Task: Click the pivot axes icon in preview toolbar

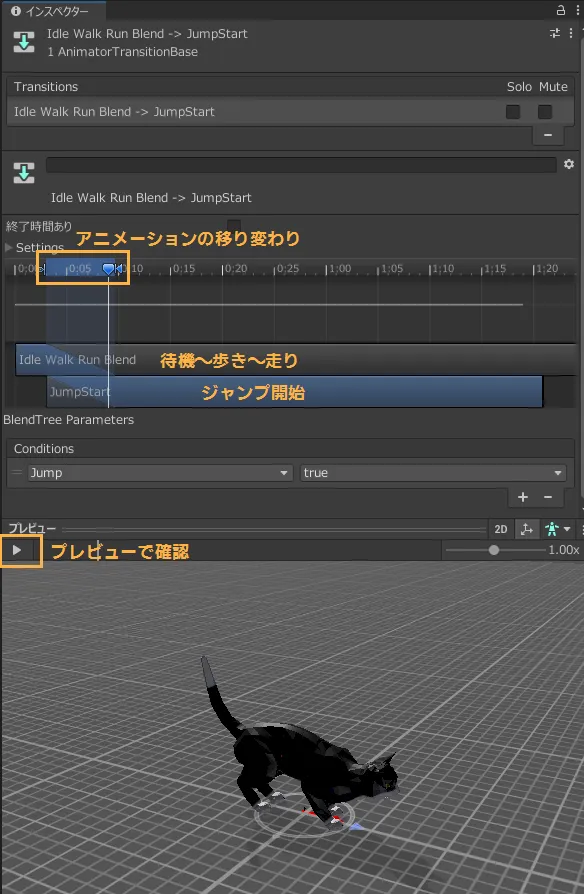Action: 527,529
